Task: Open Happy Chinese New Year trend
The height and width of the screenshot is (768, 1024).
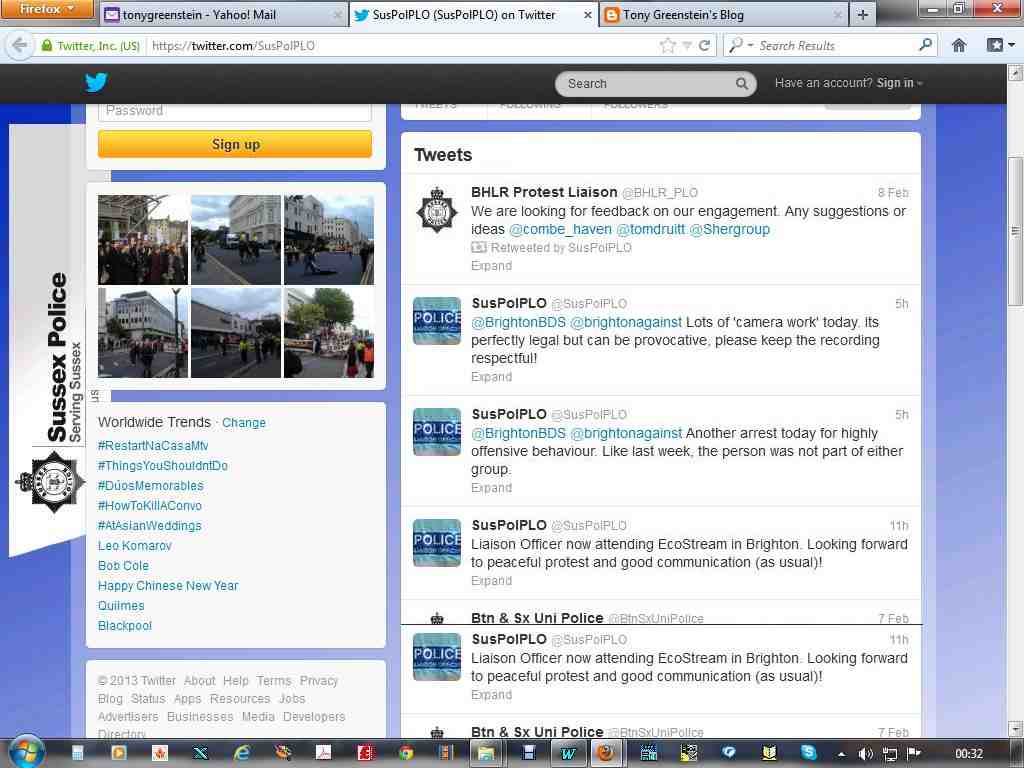Action: point(168,586)
